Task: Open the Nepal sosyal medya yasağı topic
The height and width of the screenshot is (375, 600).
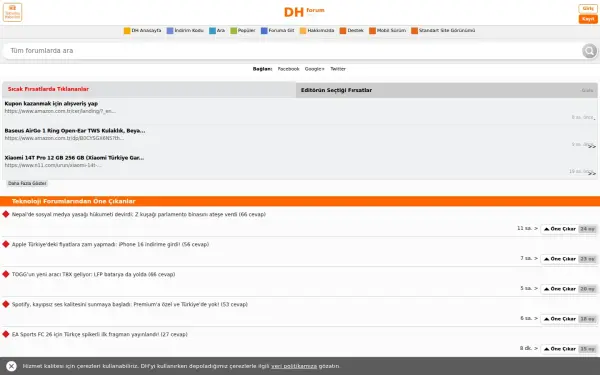Action: (x=139, y=214)
